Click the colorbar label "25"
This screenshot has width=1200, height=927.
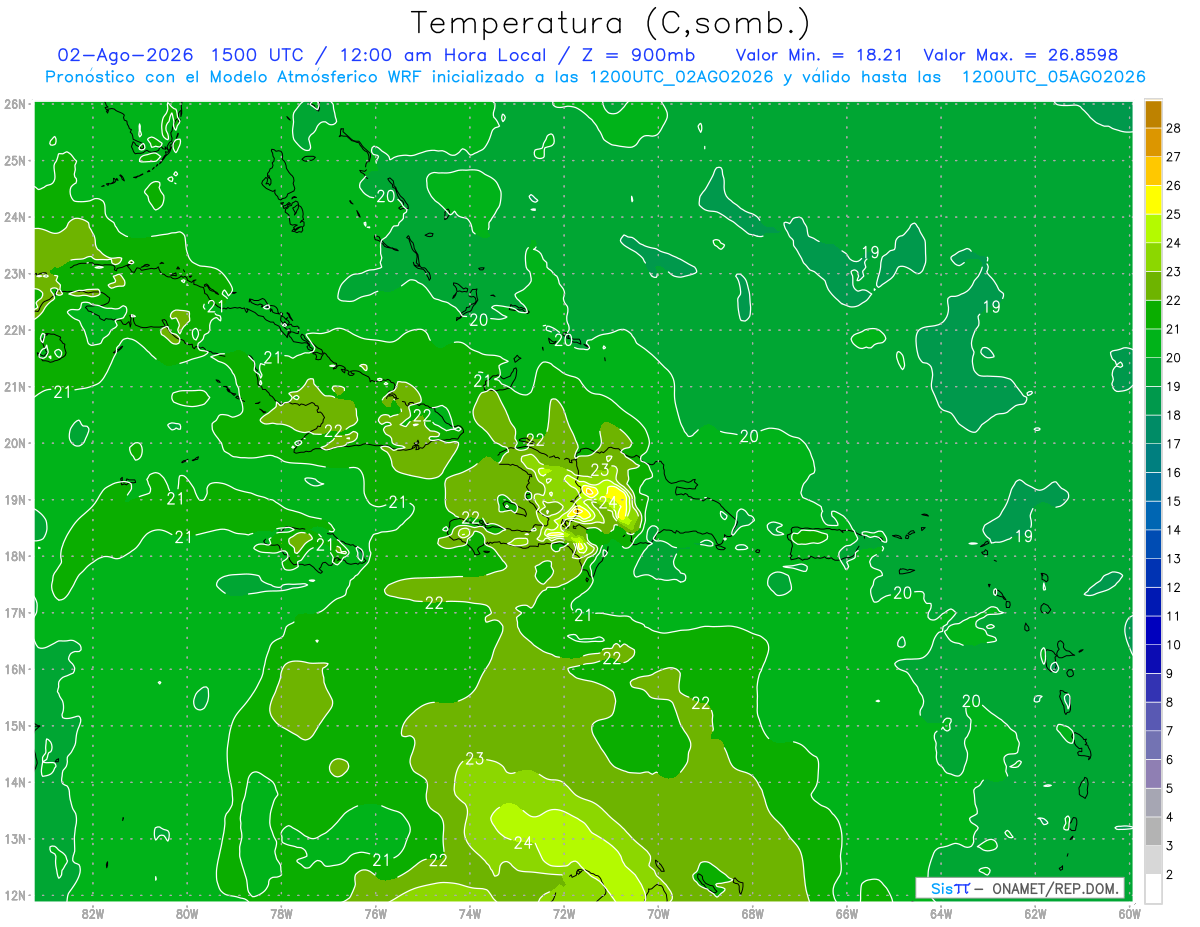(1174, 214)
